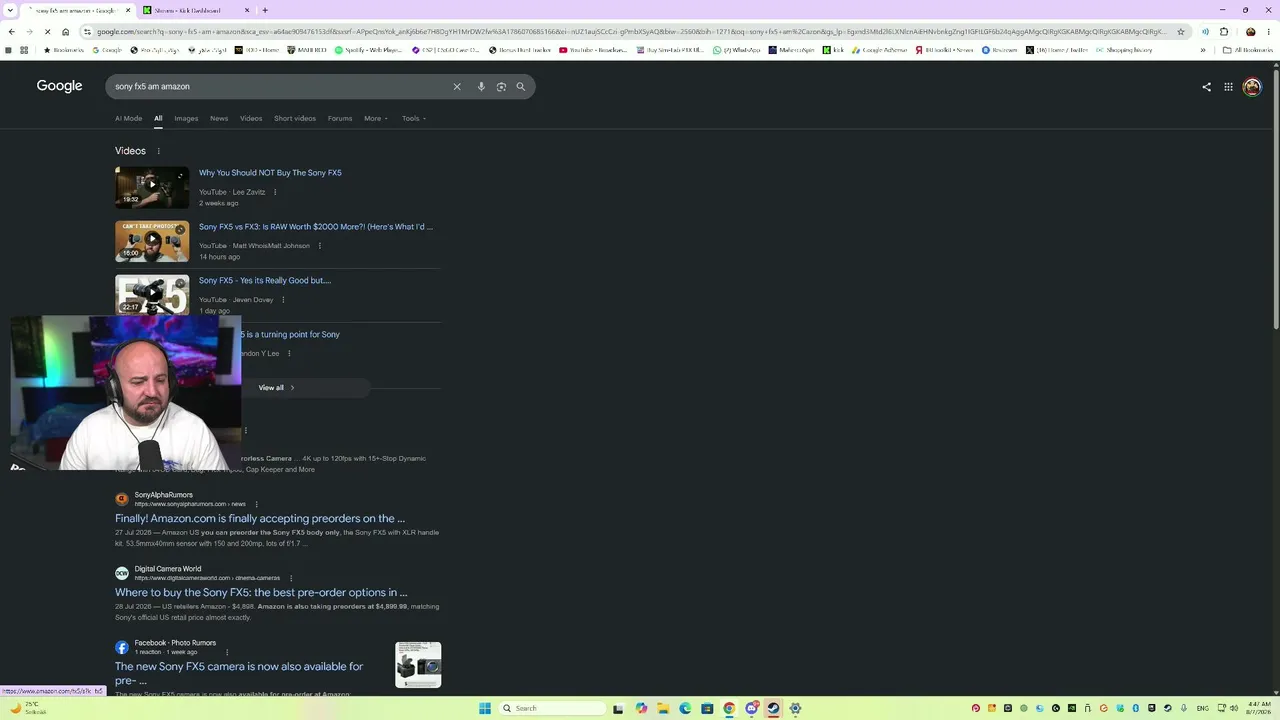Viewport: 1280px width, 720px height.
Task: Switch to Images results tab
Action: pos(186,118)
